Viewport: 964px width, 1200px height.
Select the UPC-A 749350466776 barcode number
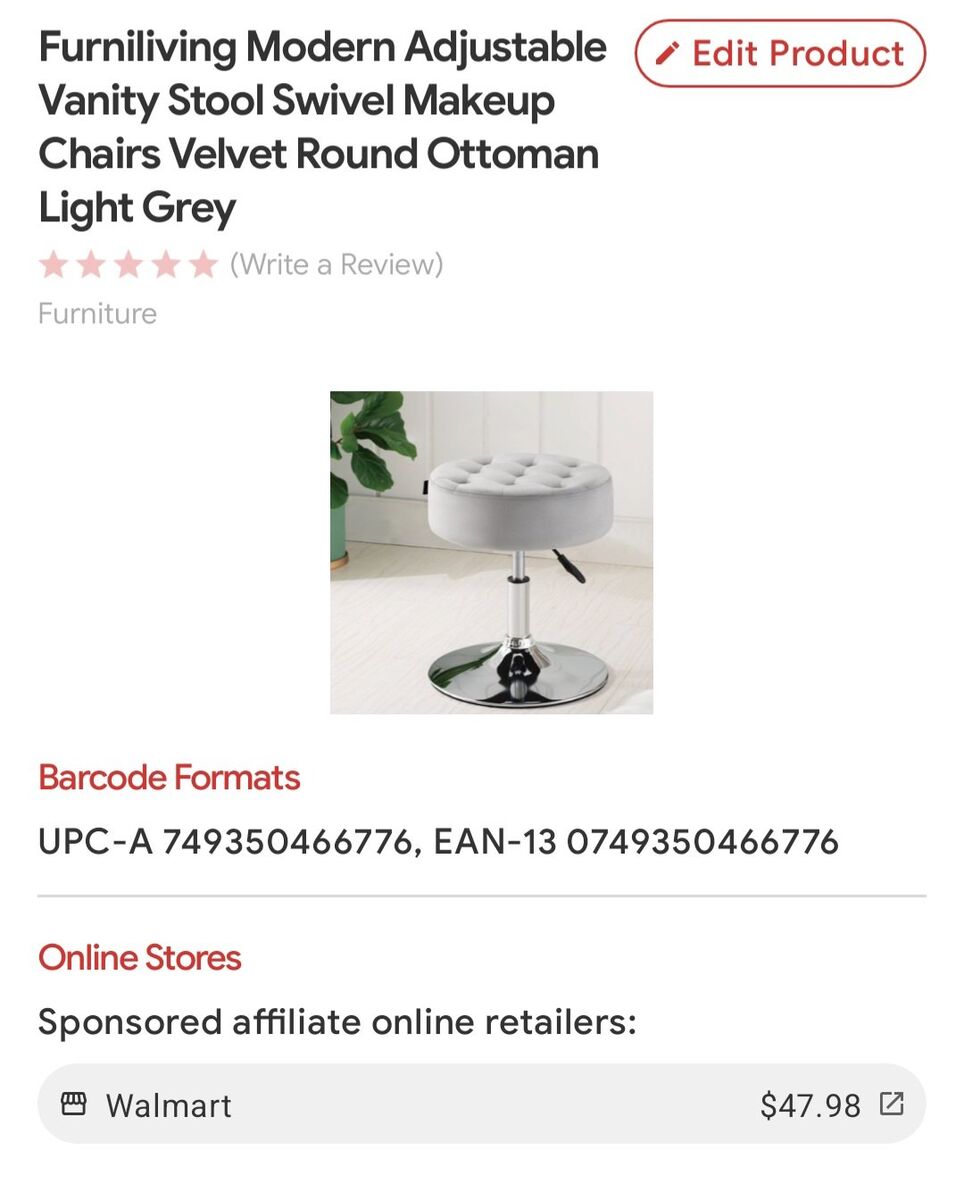pyautogui.click(x=224, y=842)
